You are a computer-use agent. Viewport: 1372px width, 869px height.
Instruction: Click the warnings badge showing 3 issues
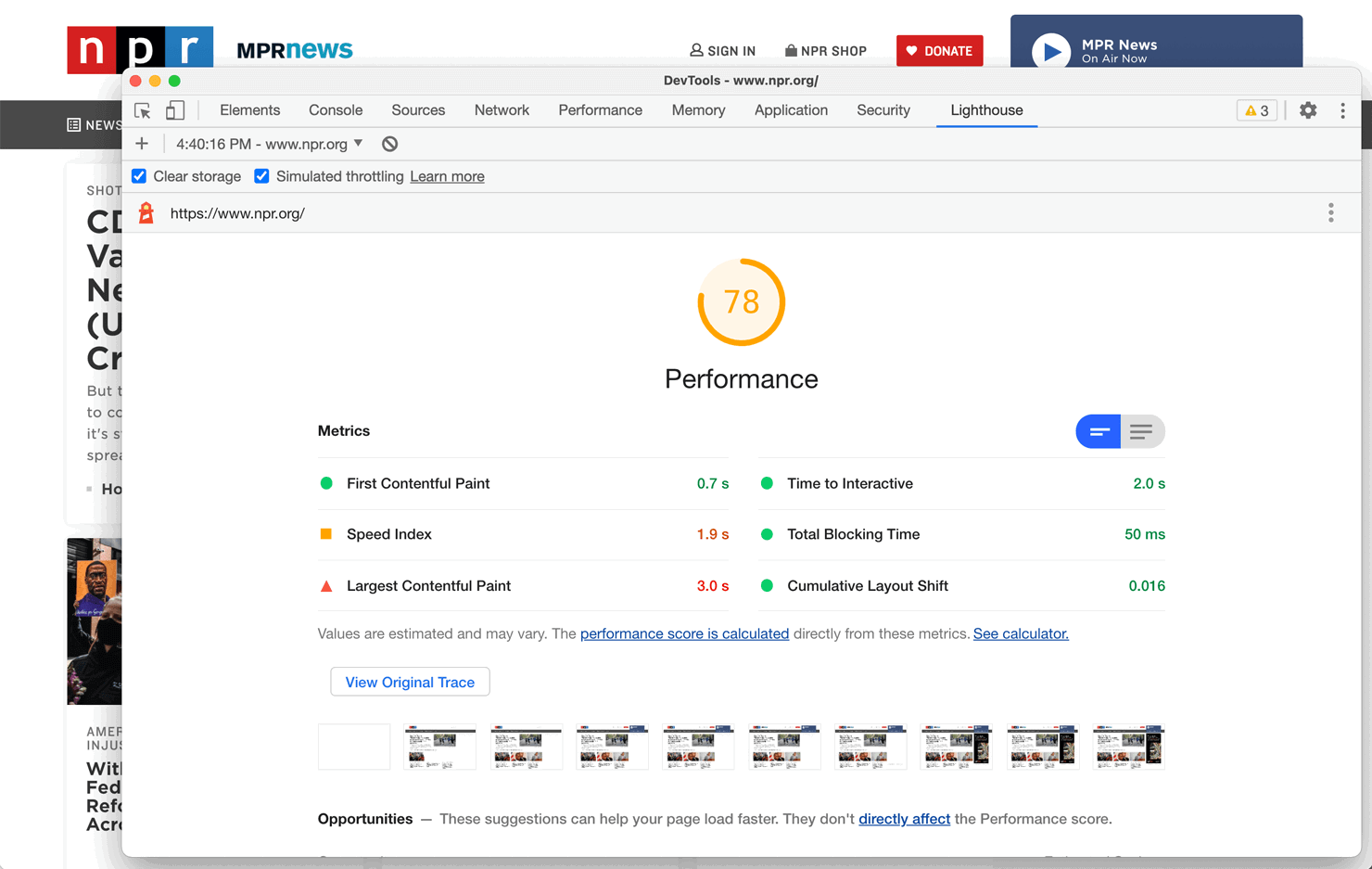(1256, 109)
